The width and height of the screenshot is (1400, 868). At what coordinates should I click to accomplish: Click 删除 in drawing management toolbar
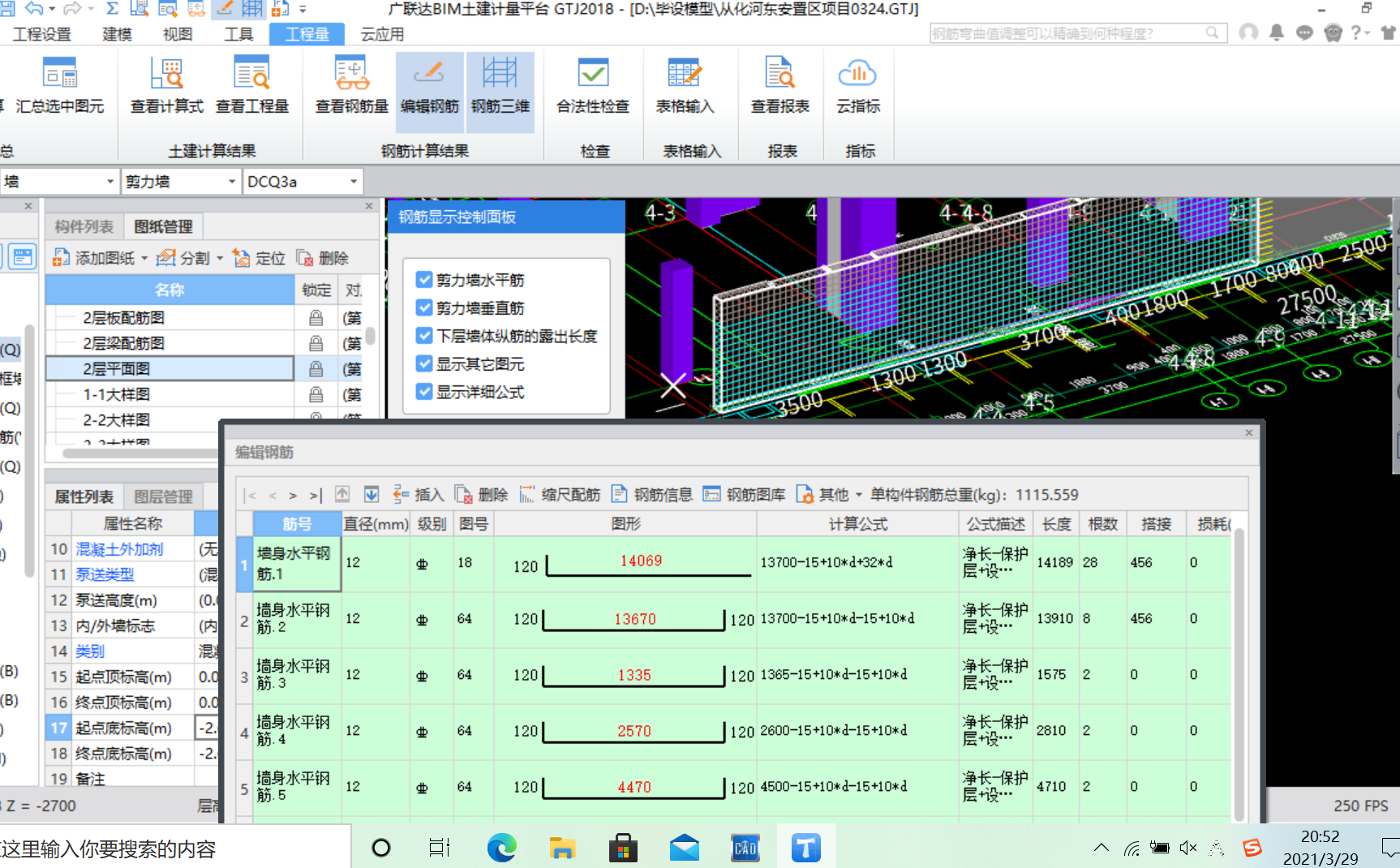(x=322, y=258)
